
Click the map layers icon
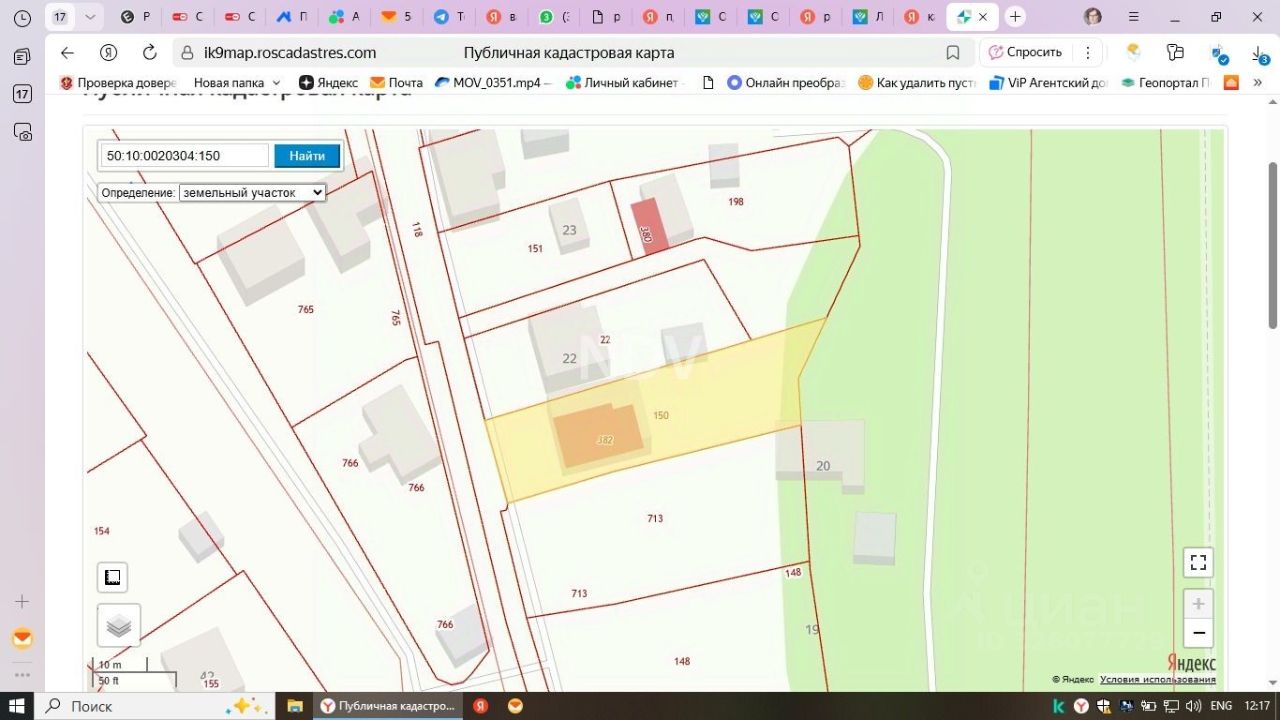coord(119,626)
